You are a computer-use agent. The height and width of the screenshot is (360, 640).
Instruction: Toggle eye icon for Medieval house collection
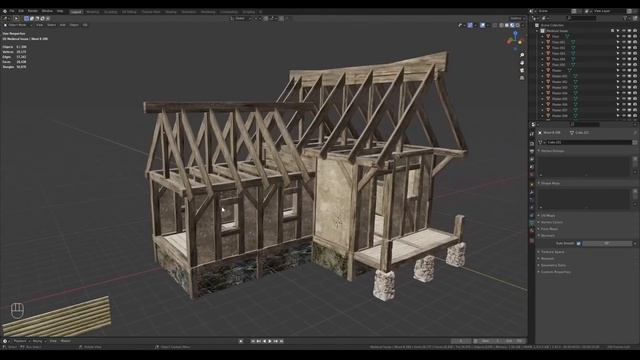[x=624, y=31]
